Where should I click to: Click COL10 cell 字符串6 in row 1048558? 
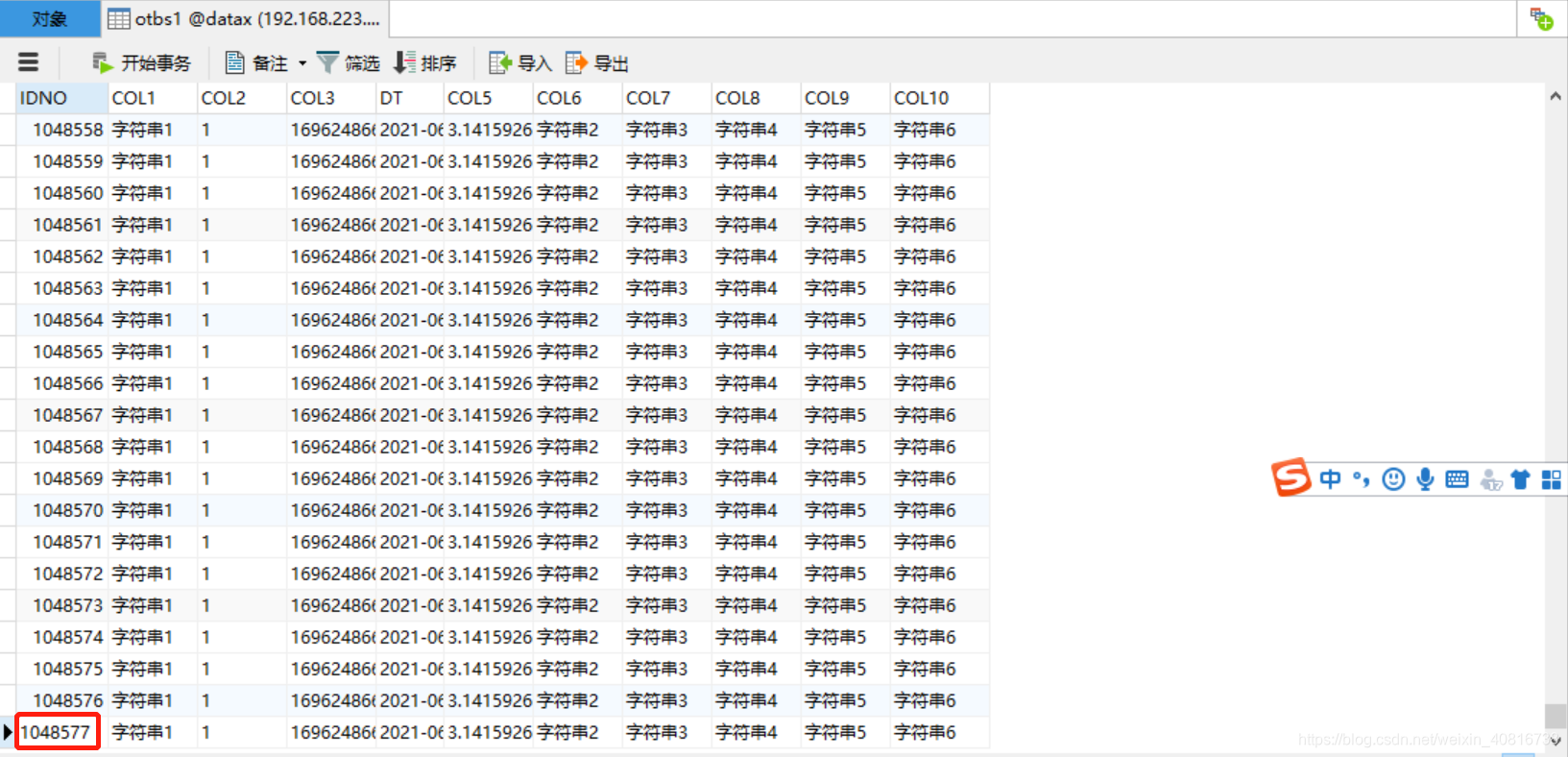click(939, 130)
